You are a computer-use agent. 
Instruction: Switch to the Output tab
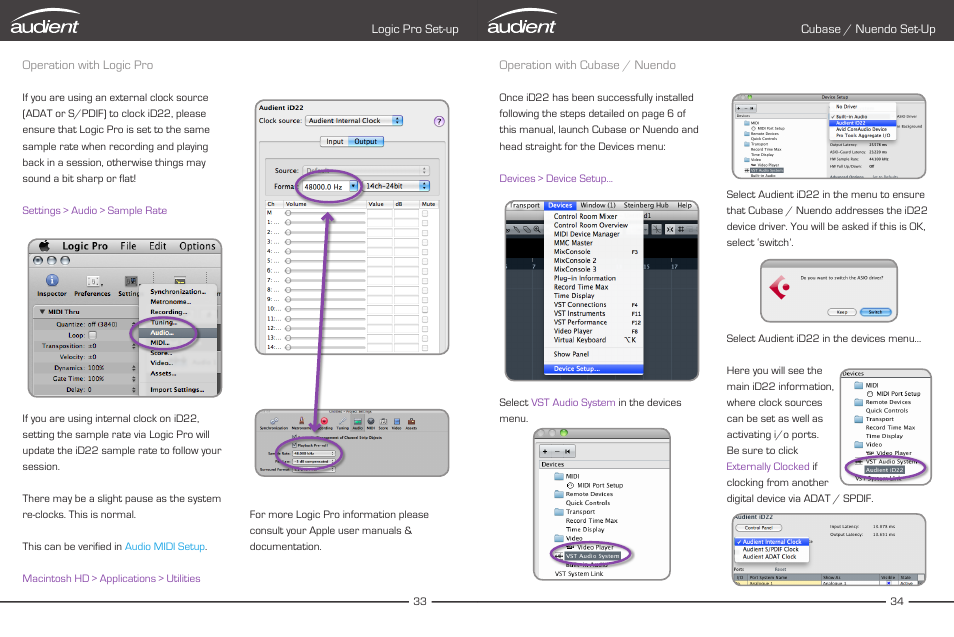(x=366, y=141)
